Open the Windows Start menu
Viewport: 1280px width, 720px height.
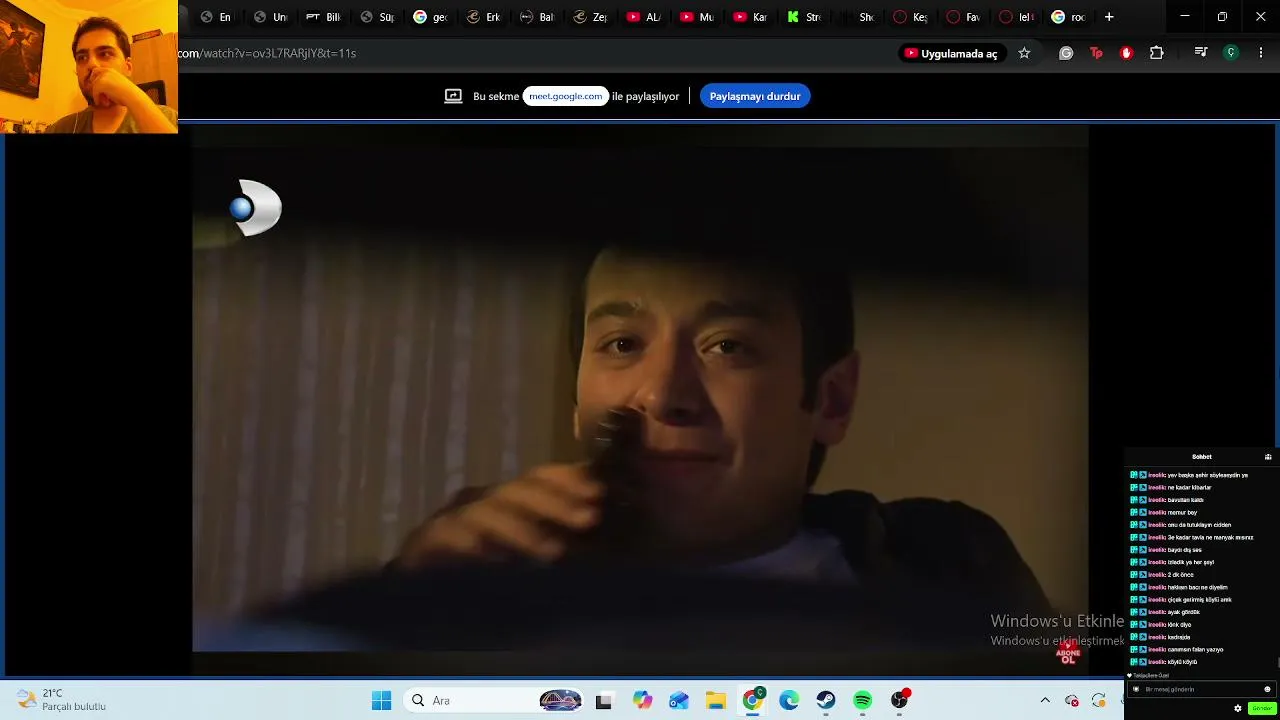pos(381,701)
